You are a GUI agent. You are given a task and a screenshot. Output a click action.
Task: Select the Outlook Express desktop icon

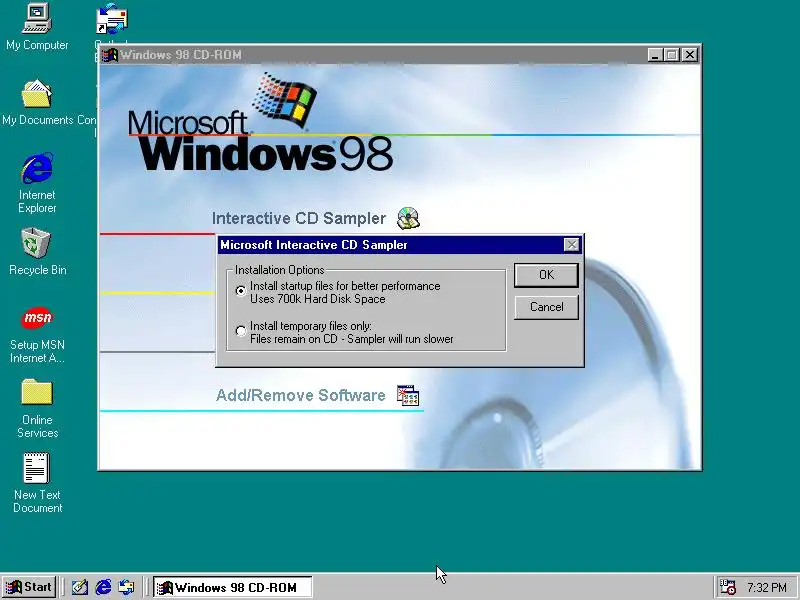[112, 18]
